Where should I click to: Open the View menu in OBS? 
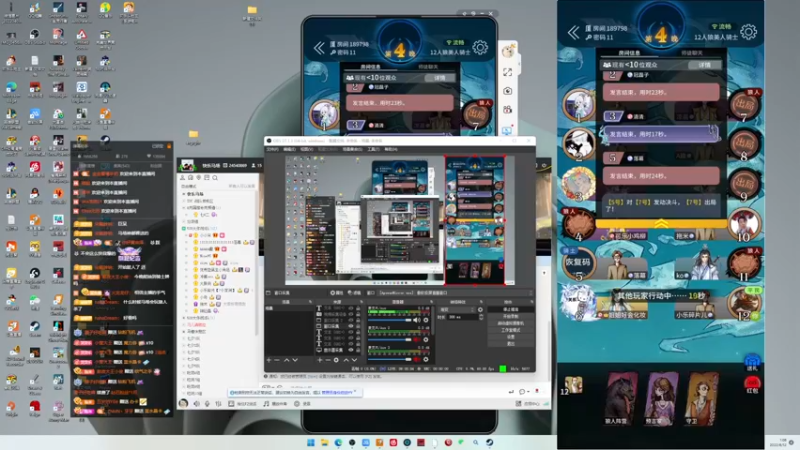click(307, 149)
